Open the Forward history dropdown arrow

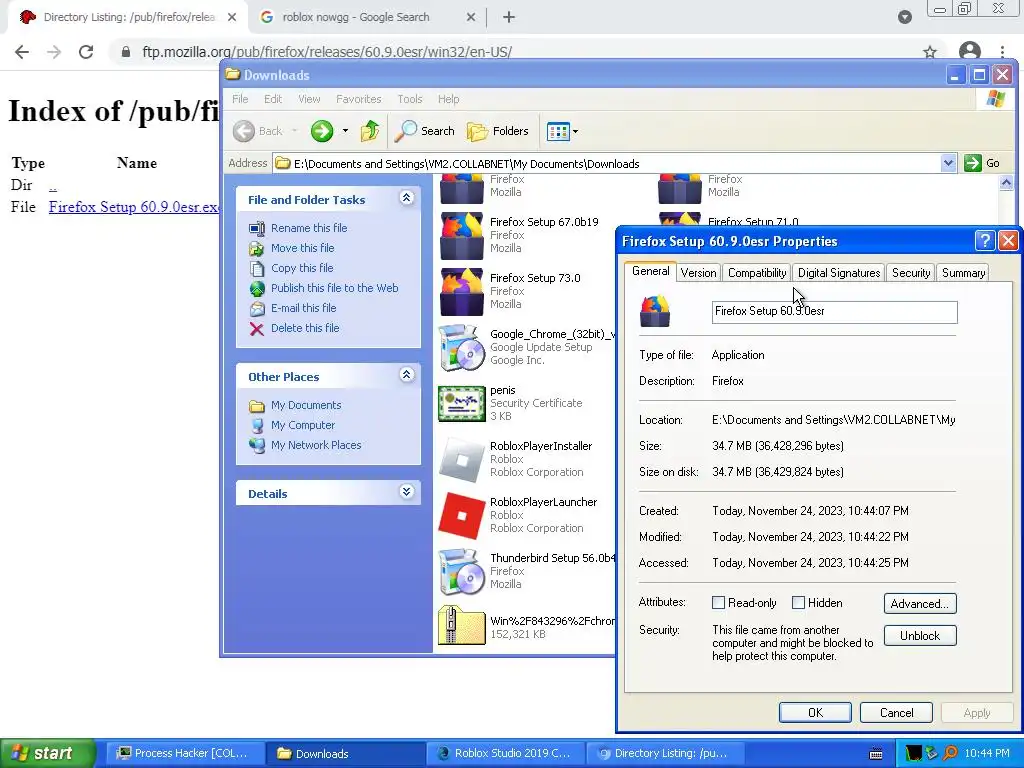tap(345, 131)
